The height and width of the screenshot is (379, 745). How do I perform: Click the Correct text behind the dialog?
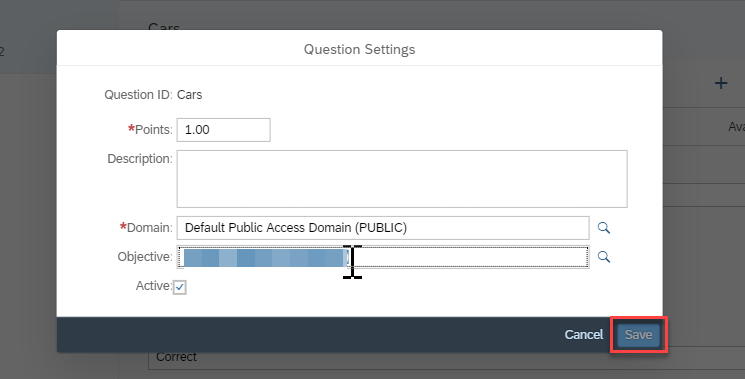(x=176, y=357)
